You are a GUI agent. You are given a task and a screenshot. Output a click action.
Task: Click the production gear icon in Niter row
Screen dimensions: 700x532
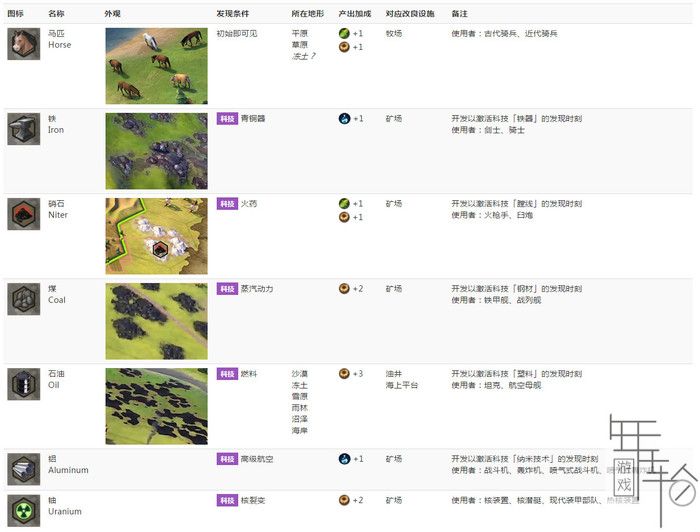tap(344, 217)
